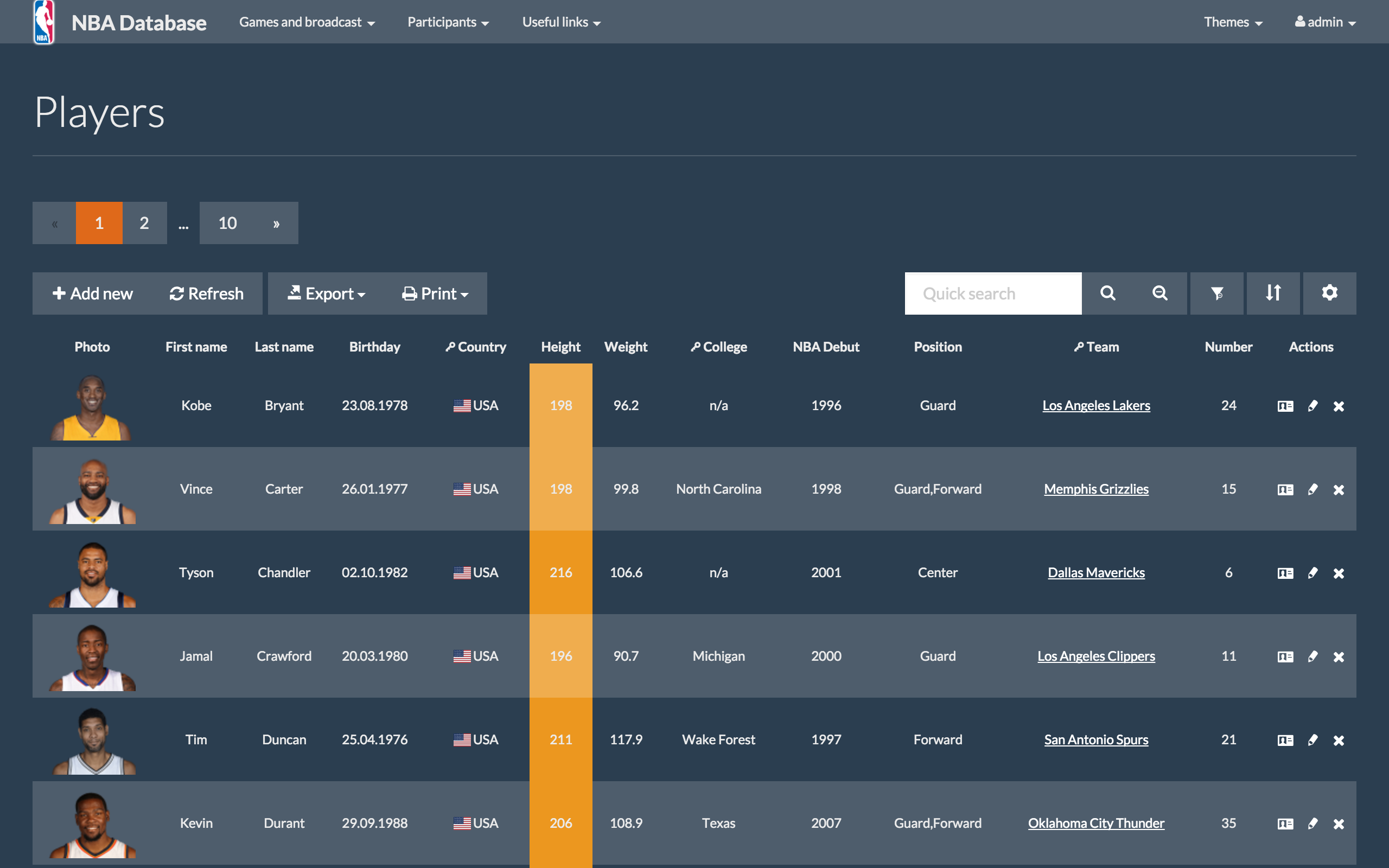Clear active filters with the filter icon

click(x=1216, y=293)
